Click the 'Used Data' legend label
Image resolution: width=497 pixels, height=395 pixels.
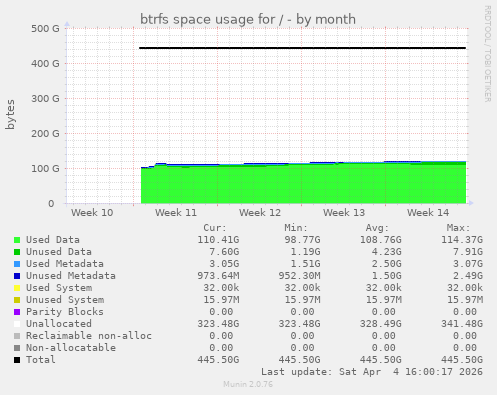pyautogui.click(x=53, y=240)
